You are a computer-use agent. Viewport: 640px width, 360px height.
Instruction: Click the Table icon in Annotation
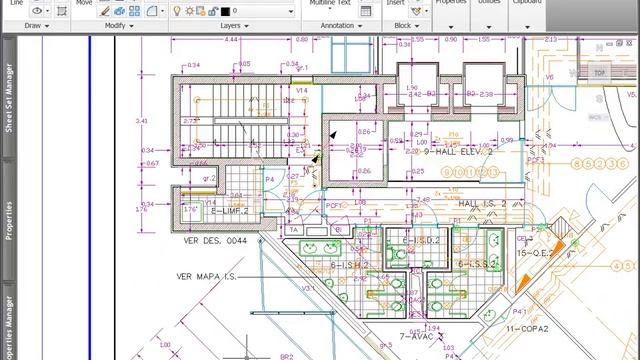click(366, 11)
